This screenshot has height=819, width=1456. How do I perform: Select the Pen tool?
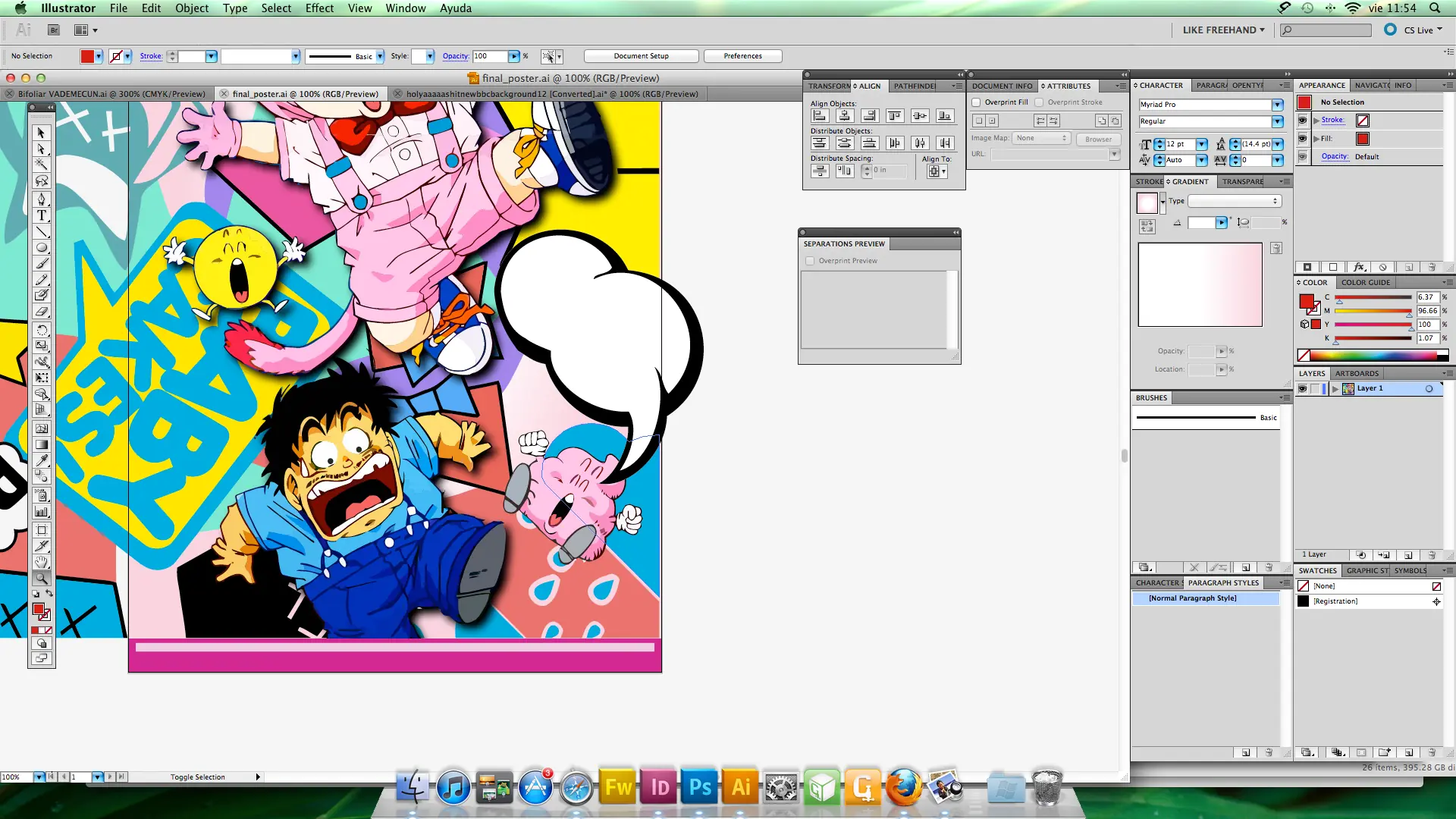tap(41, 199)
